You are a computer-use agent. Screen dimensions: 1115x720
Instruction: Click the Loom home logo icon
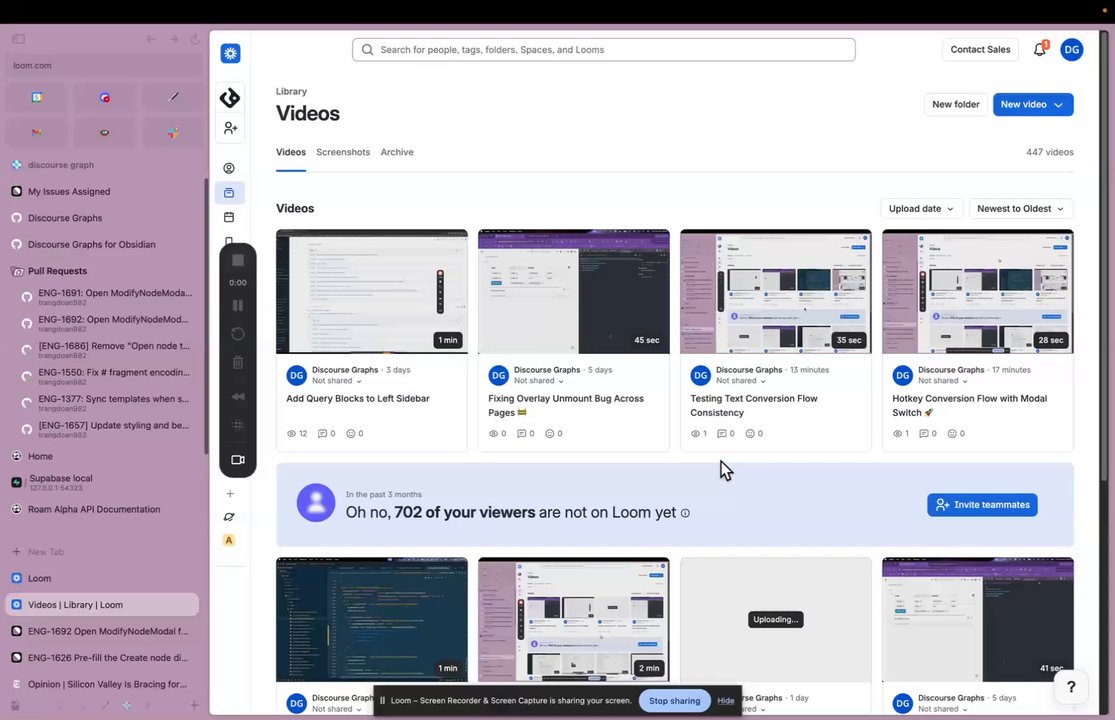(x=230, y=53)
